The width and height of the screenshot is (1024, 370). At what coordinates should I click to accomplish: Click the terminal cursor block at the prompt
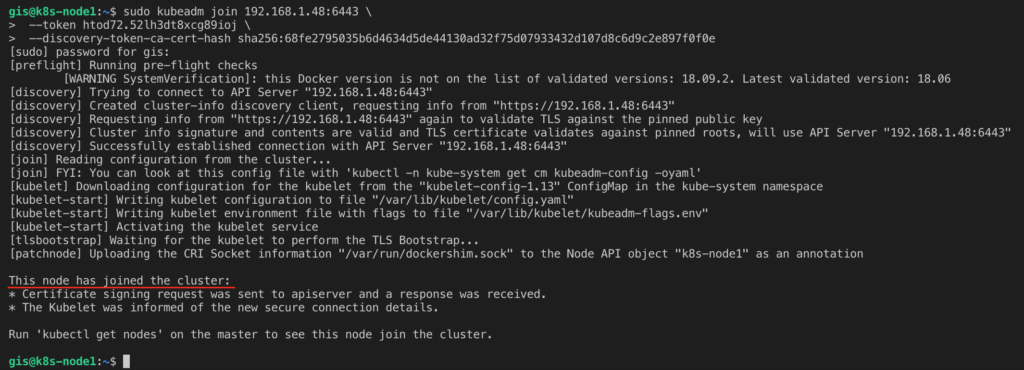point(127,362)
